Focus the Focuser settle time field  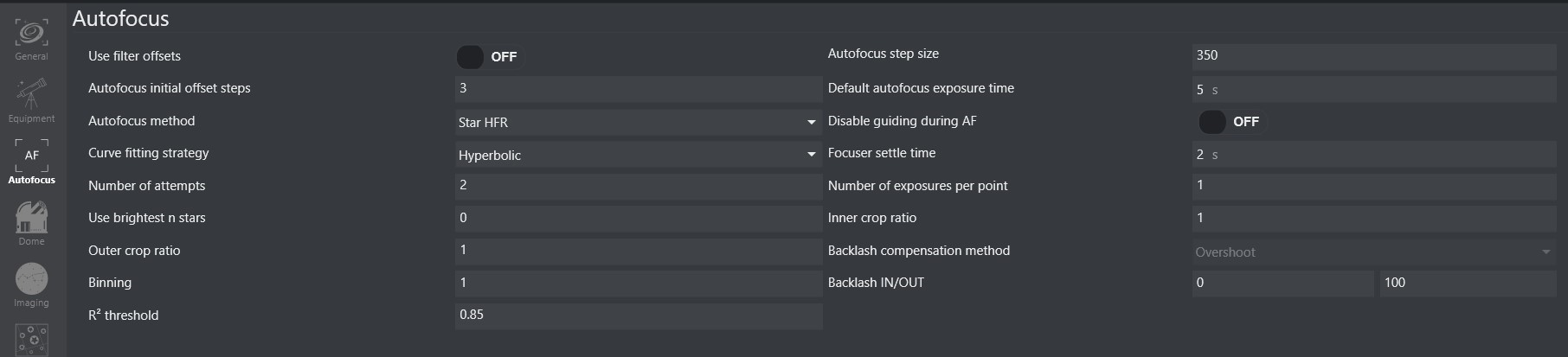click(x=1374, y=155)
